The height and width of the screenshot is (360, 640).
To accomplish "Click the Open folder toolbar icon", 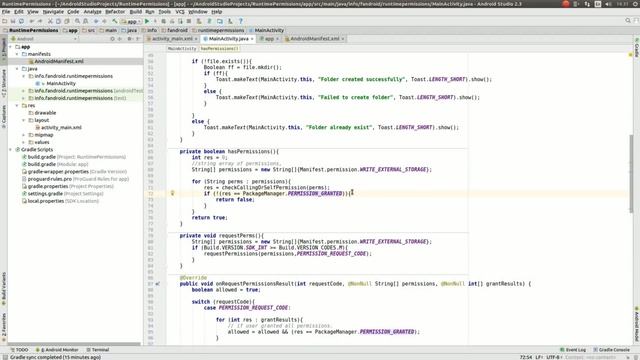I will (x=4, y=21).
